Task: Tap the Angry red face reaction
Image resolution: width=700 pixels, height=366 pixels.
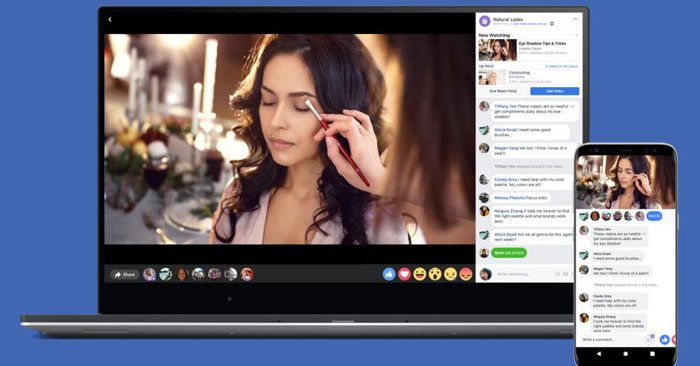Action: tap(466, 274)
